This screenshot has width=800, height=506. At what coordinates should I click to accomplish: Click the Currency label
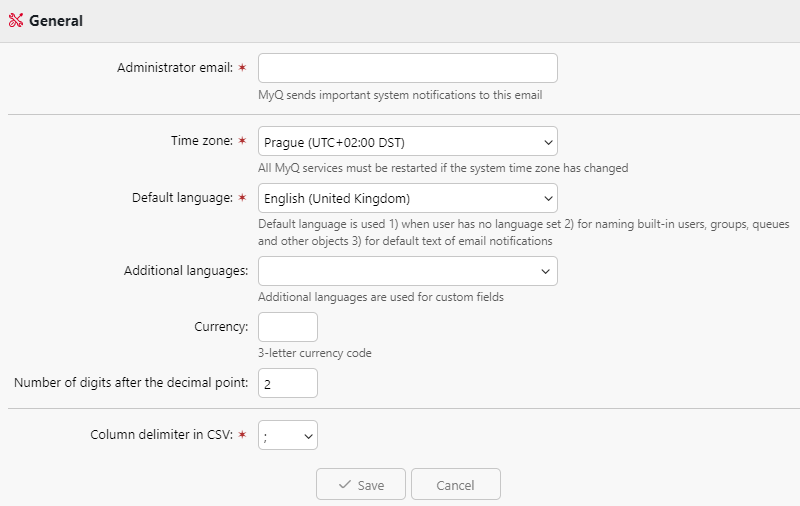221,327
